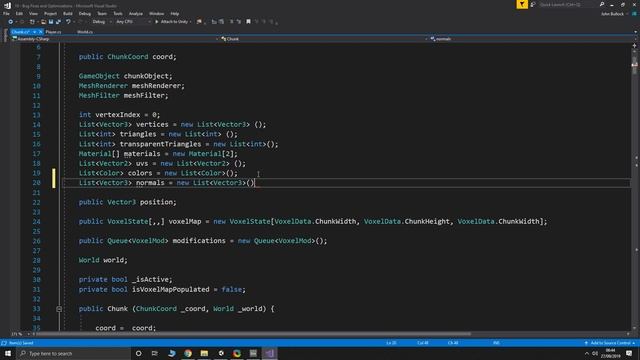Click the Find in Files toolbar icon

click(x=199, y=22)
